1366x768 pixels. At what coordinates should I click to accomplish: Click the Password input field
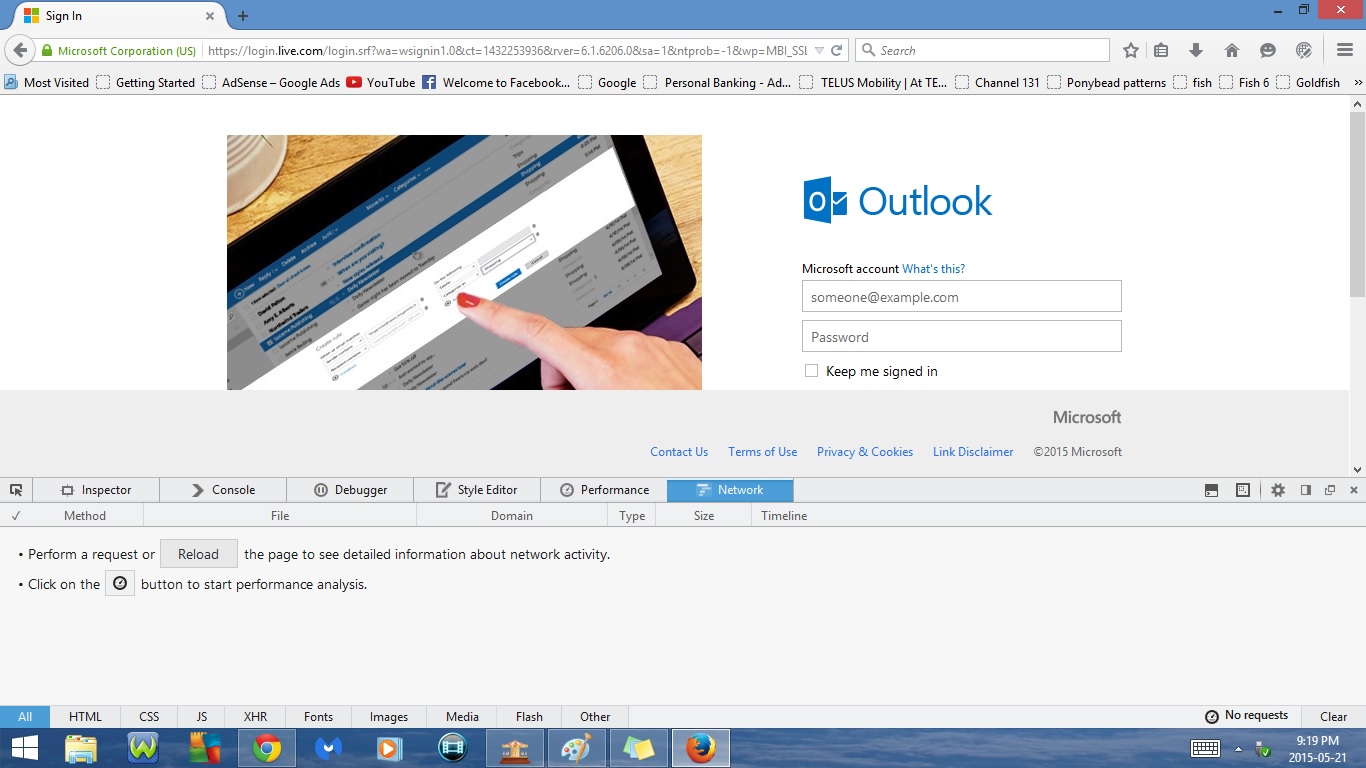(962, 337)
